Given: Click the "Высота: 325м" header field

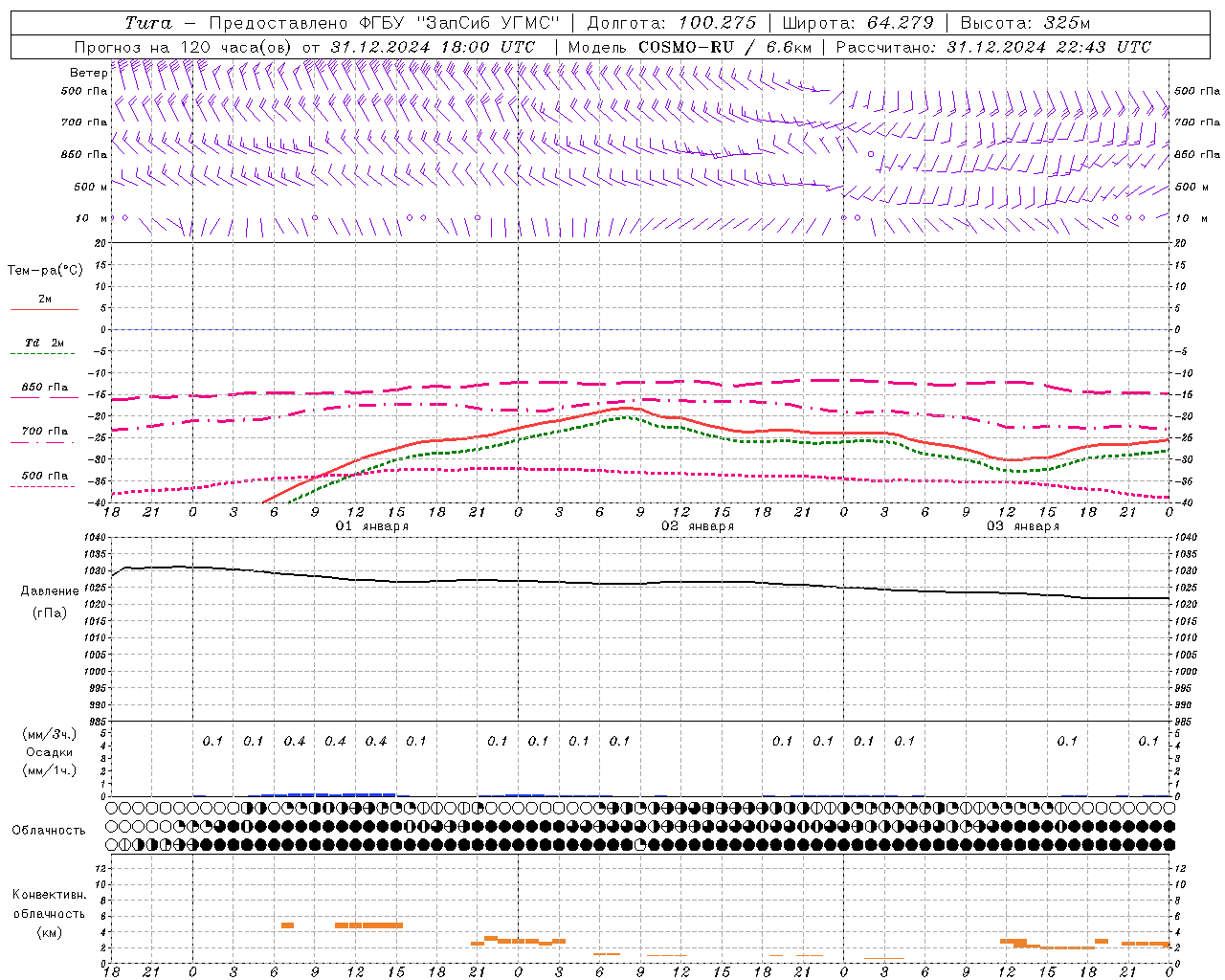Looking at the screenshot, I should 1025,23.
